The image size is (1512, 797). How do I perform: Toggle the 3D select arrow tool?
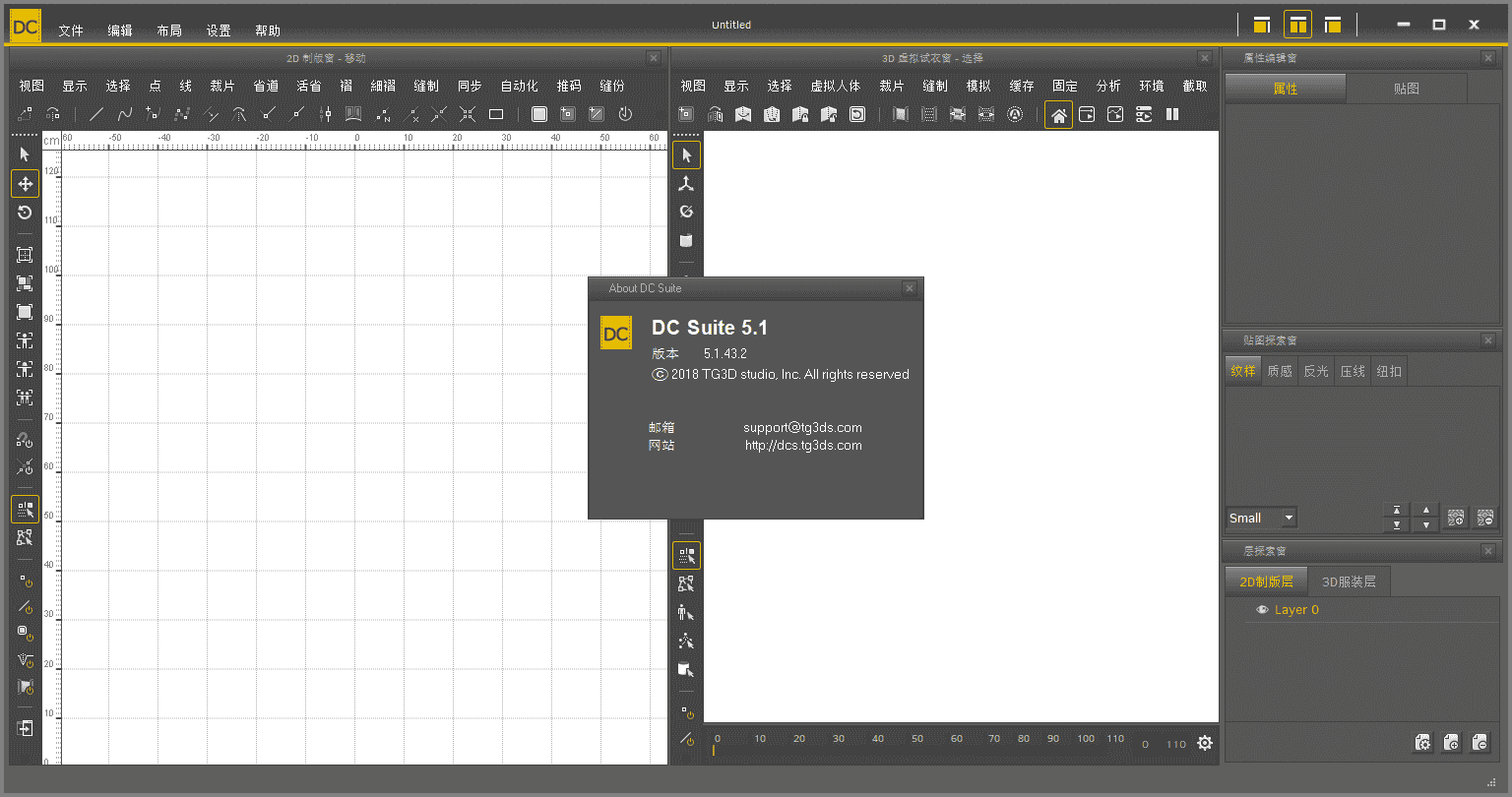pyautogui.click(x=686, y=155)
